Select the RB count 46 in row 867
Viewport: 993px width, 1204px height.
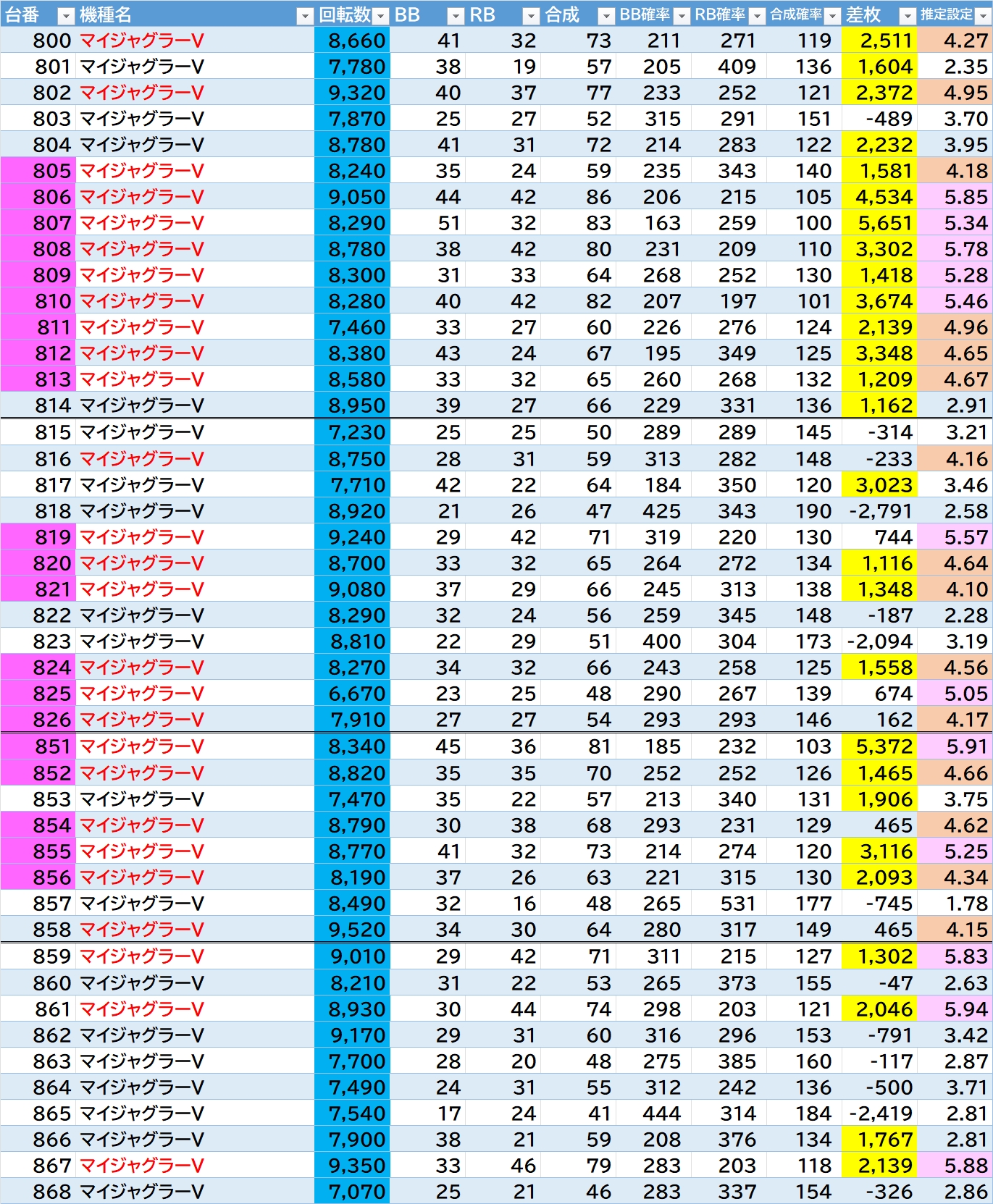coord(503,1166)
